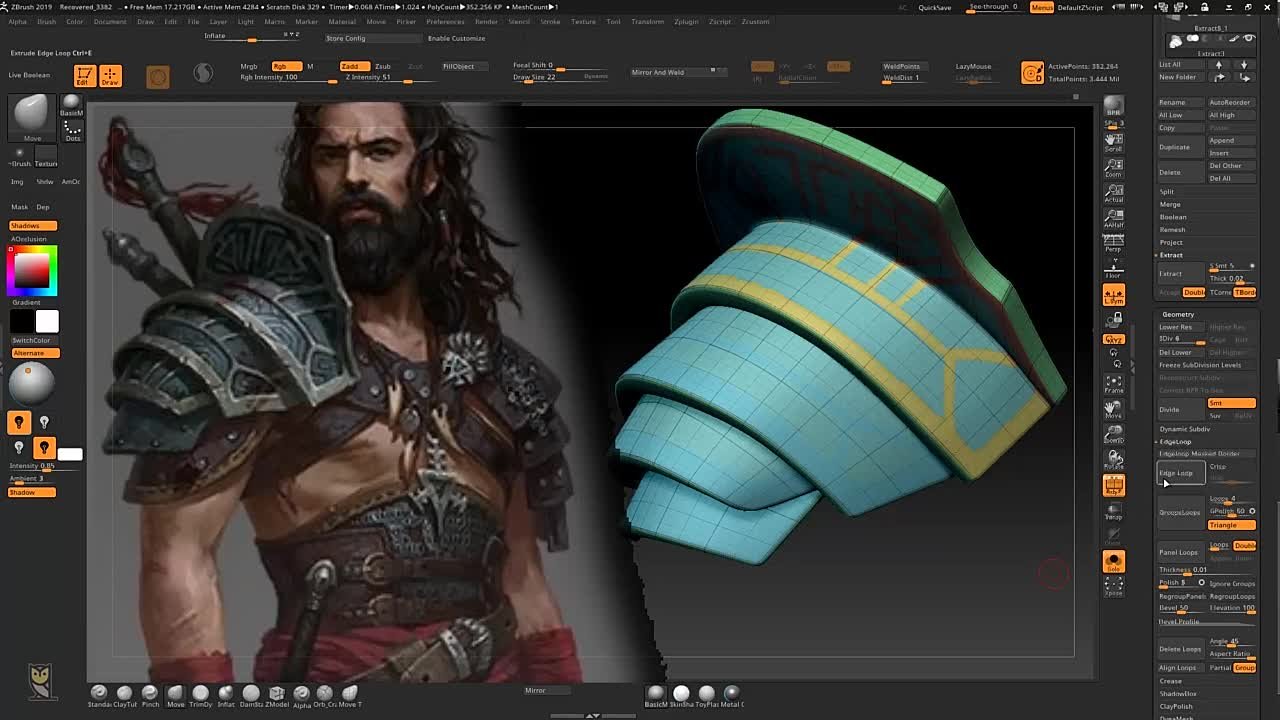Click the Duplicate subtool button
The height and width of the screenshot is (720, 1280).
coord(1181,147)
